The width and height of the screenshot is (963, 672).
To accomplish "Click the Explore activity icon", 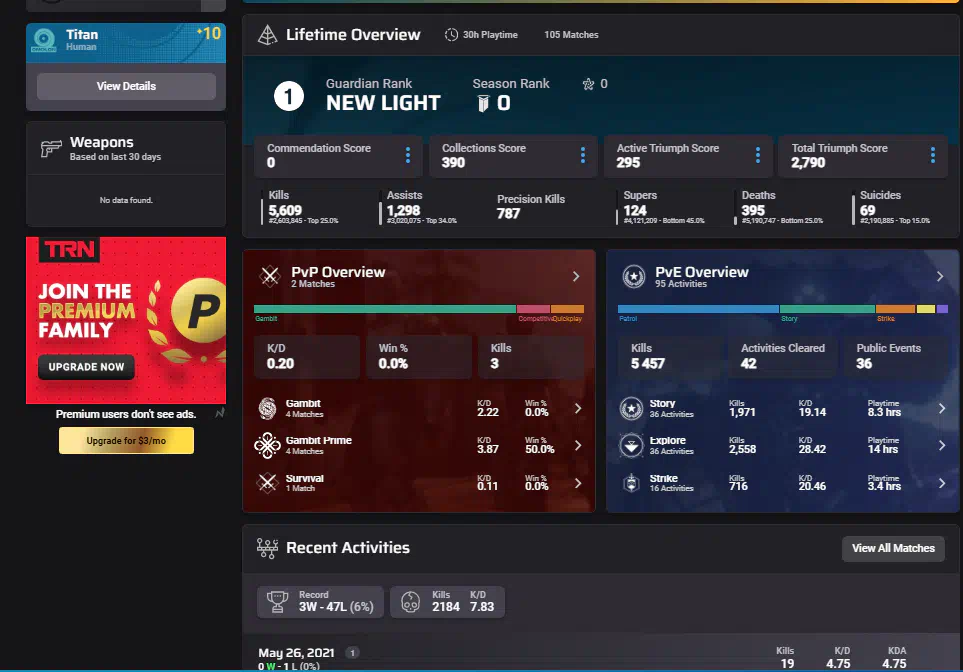I will pos(631,445).
